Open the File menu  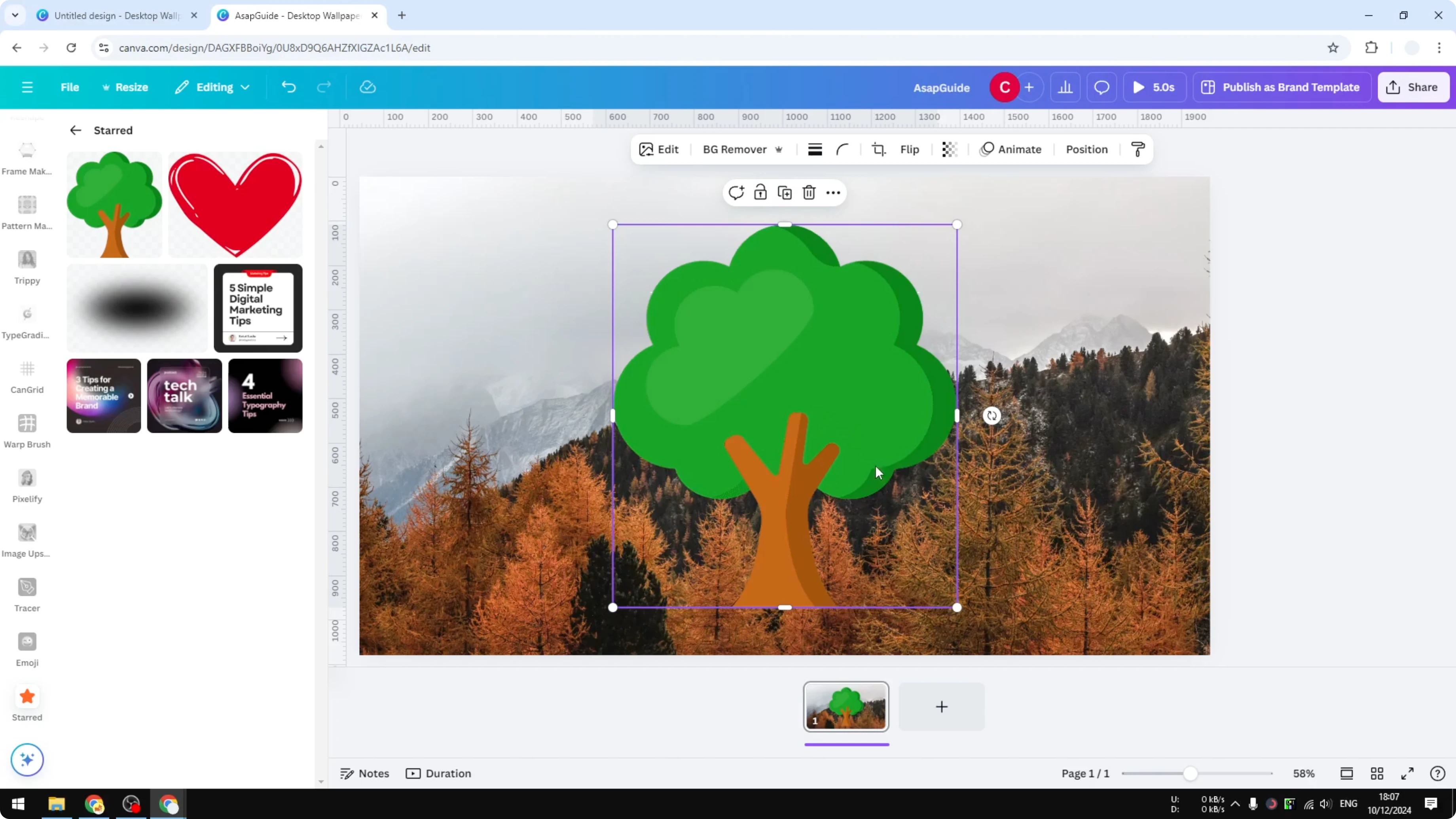point(70,87)
